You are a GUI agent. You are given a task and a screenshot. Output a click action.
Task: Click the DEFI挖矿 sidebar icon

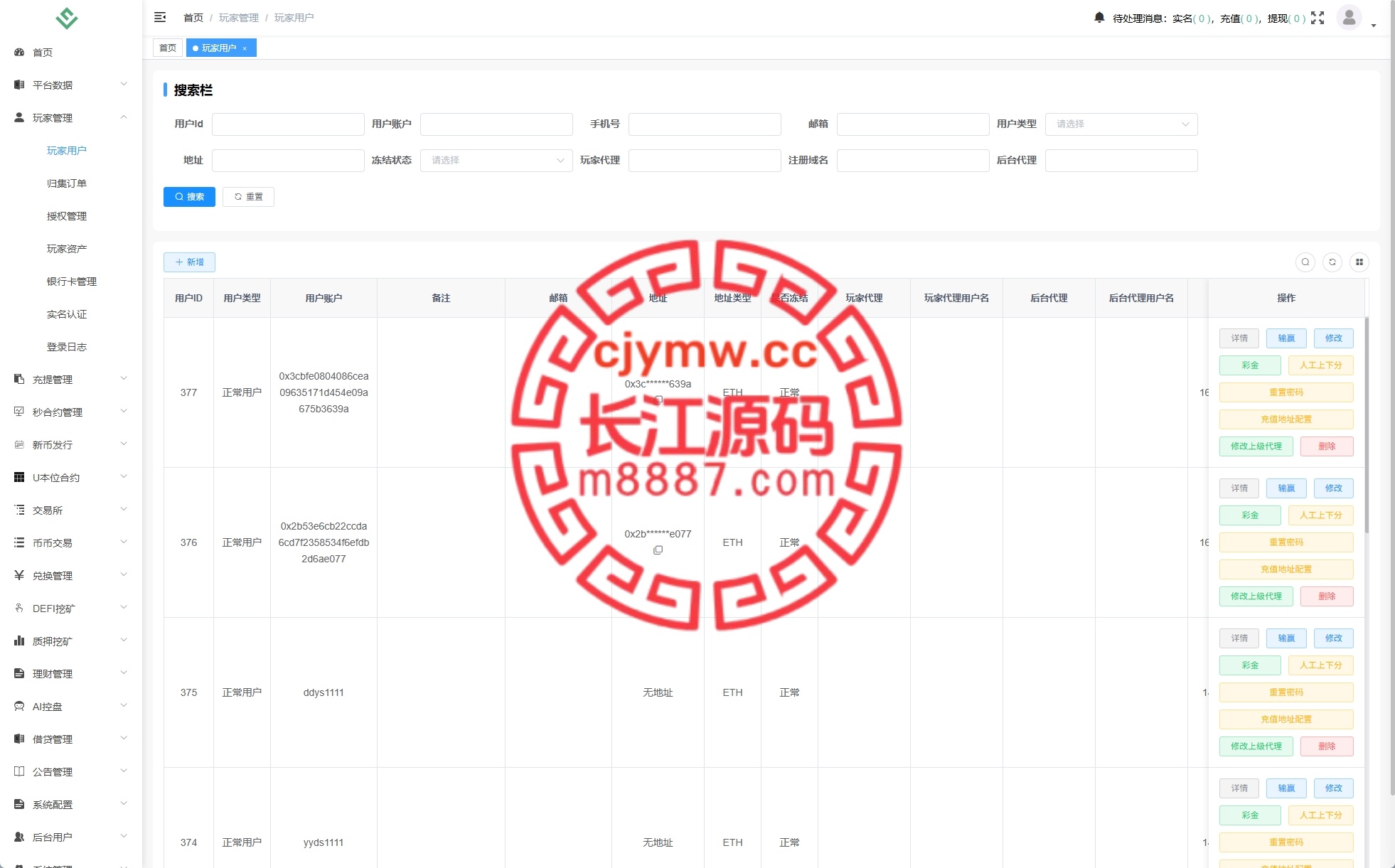(x=19, y=608)
